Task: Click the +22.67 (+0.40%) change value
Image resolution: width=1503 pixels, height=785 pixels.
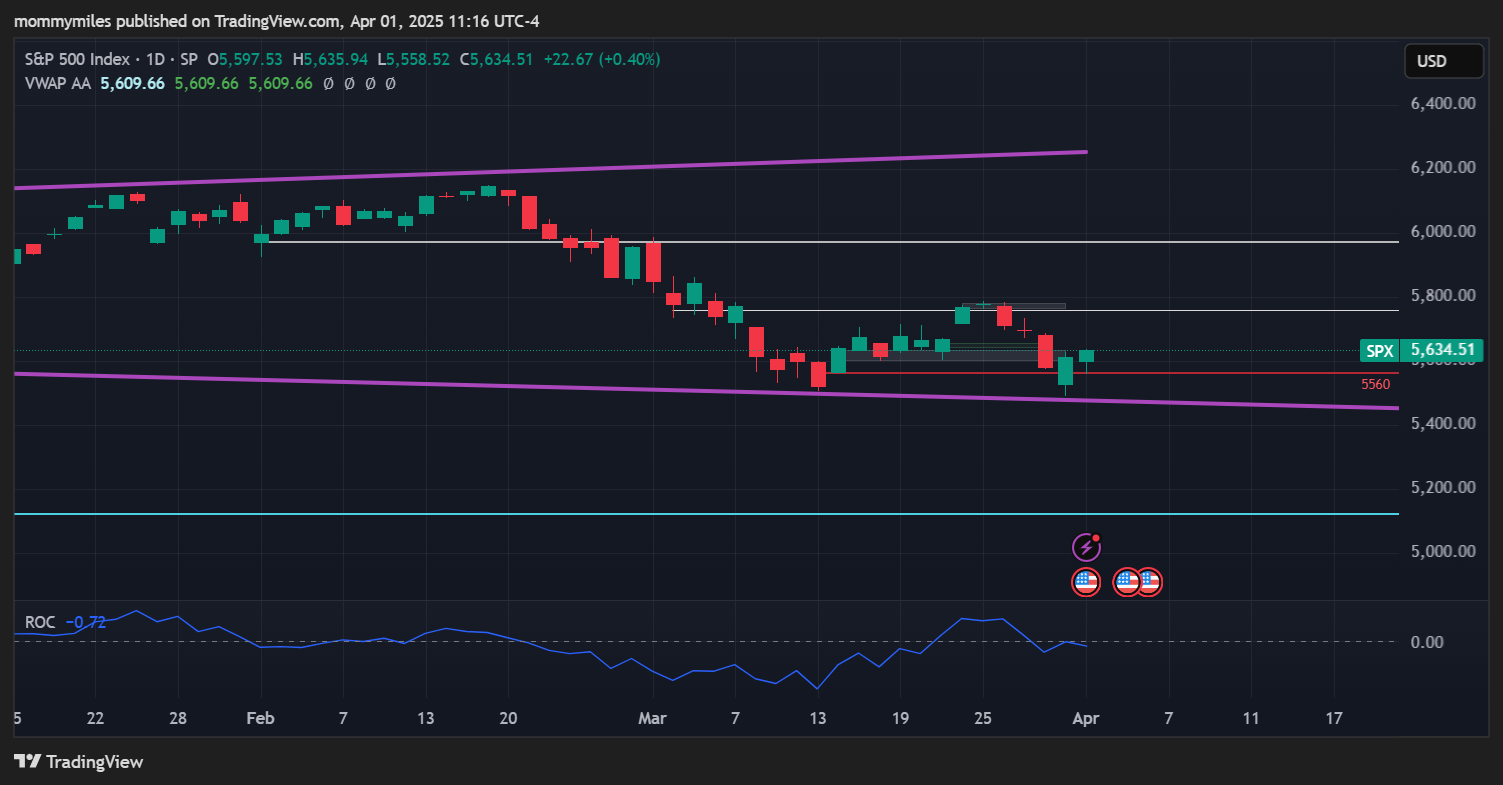Action: (601, 60)
